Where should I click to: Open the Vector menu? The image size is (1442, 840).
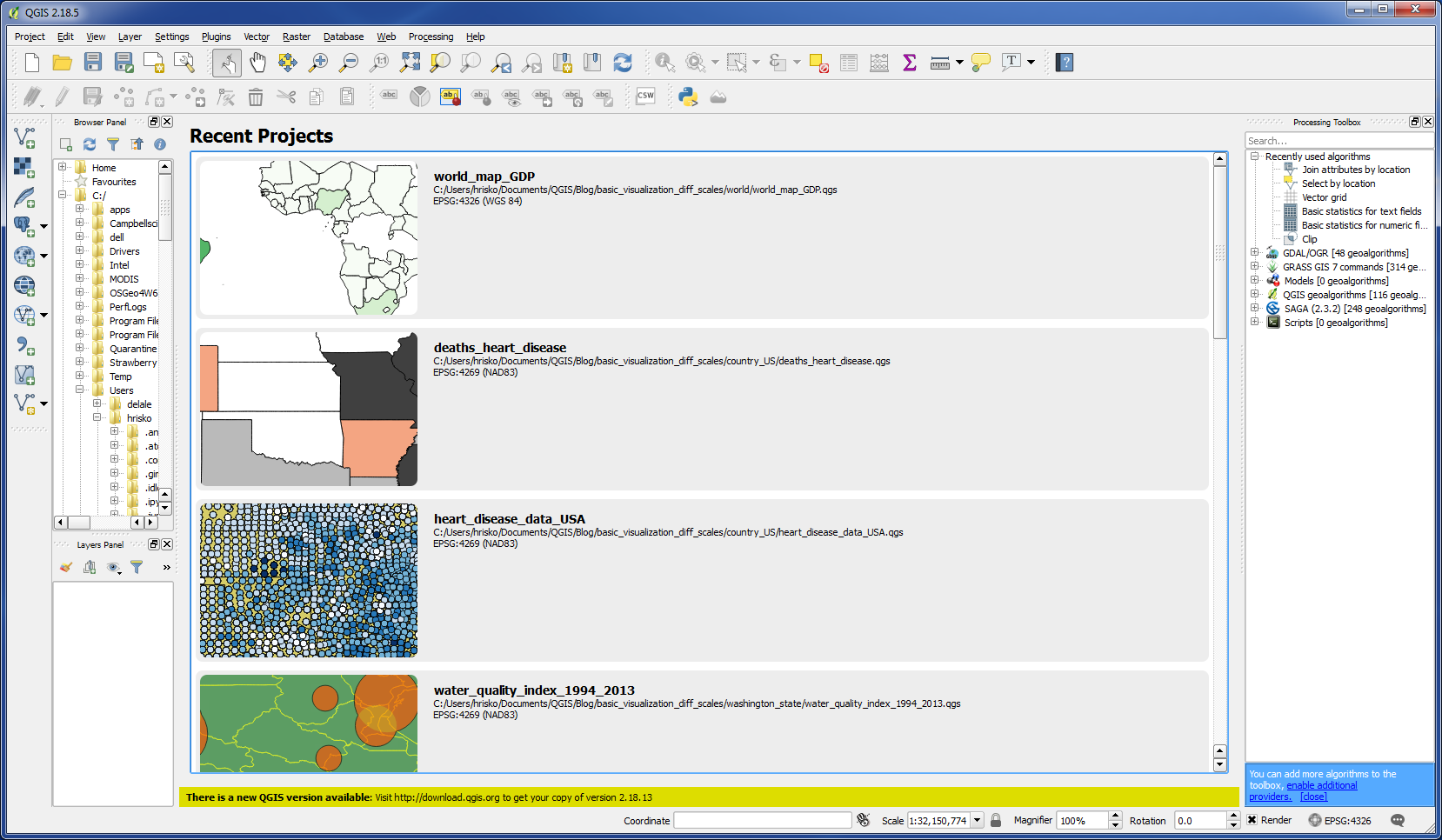(x=257, y=37)
